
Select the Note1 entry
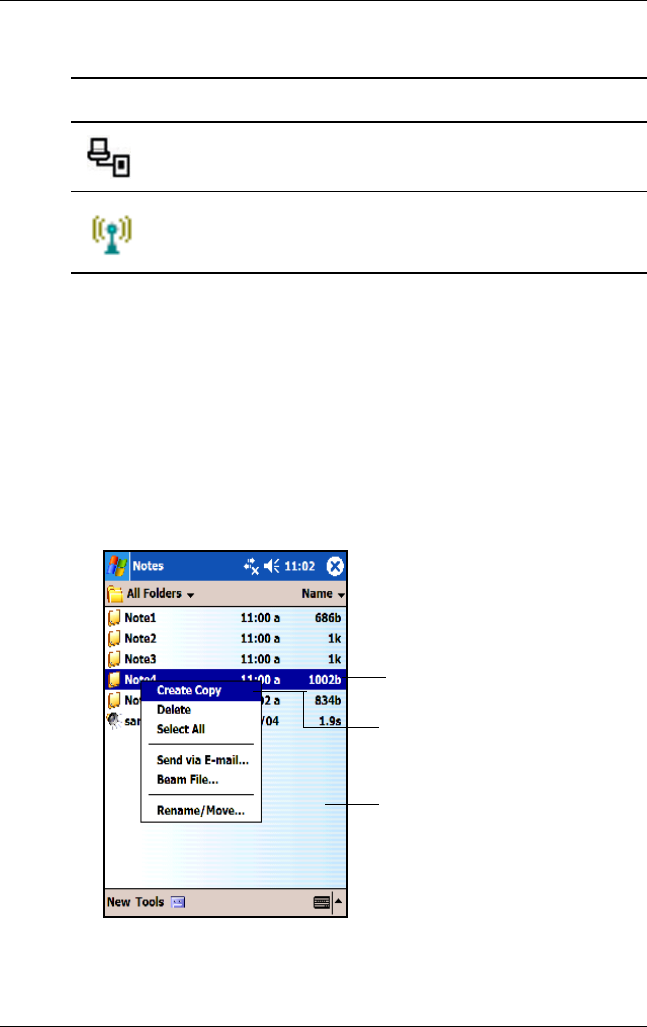coord(225,618)
